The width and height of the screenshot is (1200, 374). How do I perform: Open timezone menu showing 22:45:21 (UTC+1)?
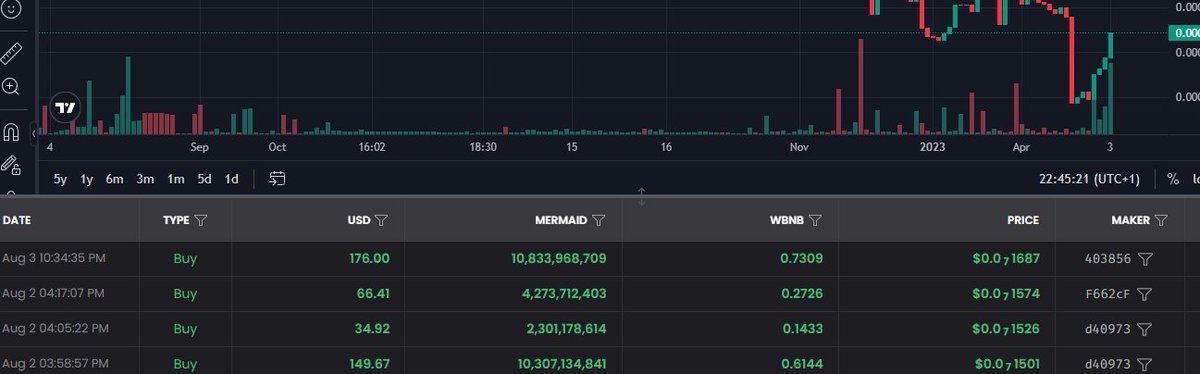1088,179
